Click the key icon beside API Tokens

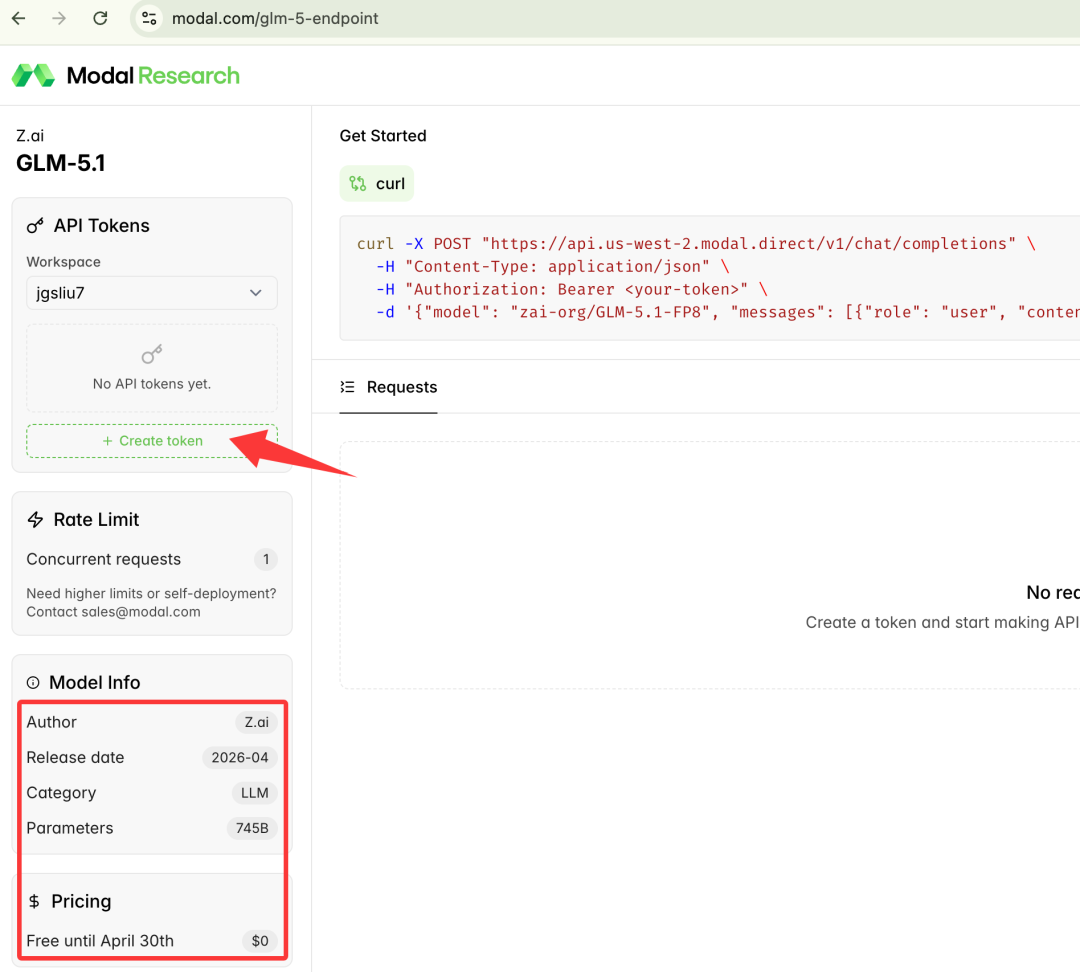(35, 226)
